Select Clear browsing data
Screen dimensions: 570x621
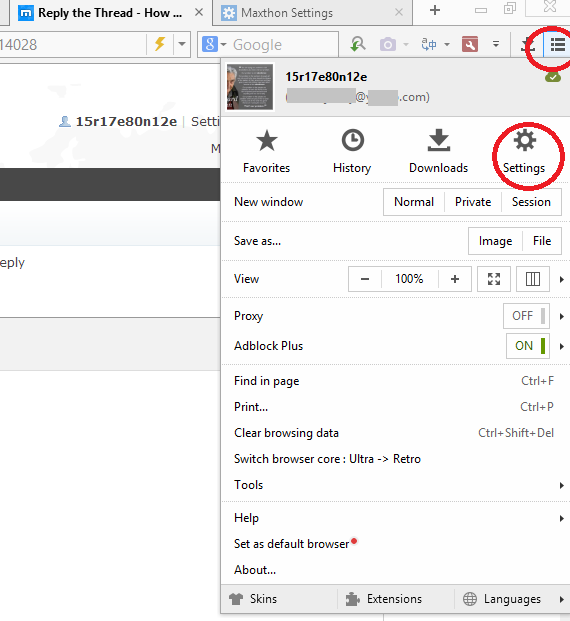coord(396,433)
